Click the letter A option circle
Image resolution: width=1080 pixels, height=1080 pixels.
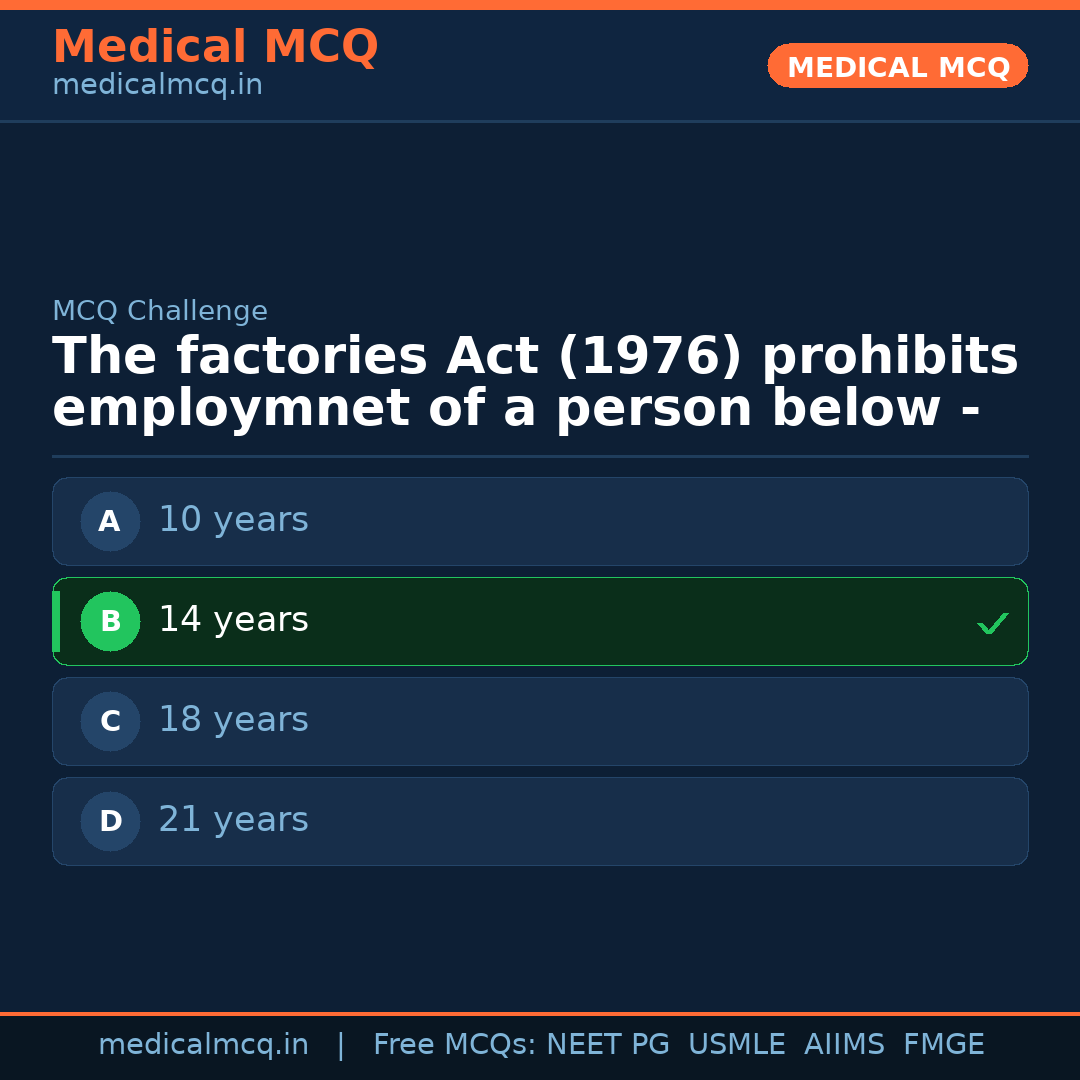(110, 521)
